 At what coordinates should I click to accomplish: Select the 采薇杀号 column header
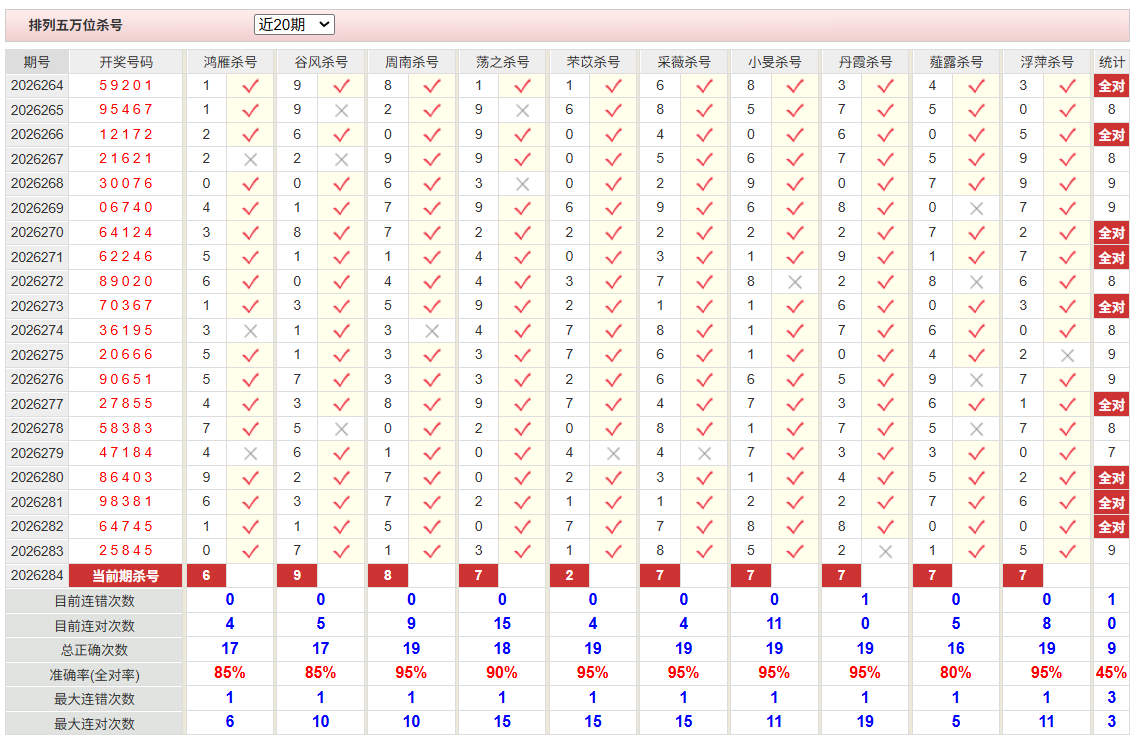[684, 62]
